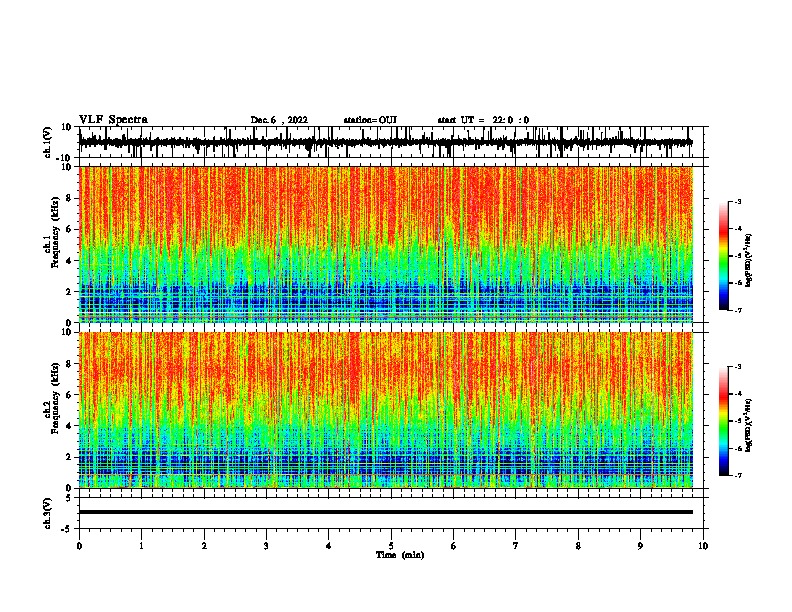Click time axis tick label "7"
The width and height of the screenshot is (792, 612).
click(516, 546)
